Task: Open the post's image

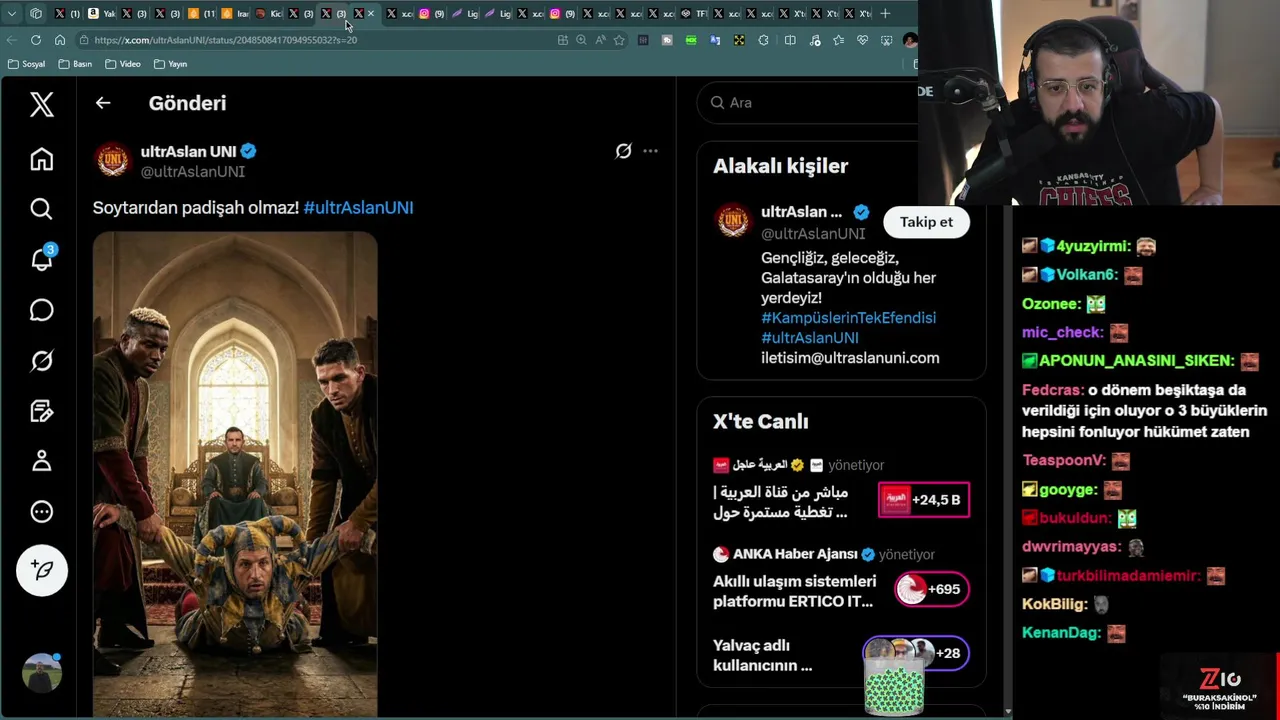Action: 235,474
